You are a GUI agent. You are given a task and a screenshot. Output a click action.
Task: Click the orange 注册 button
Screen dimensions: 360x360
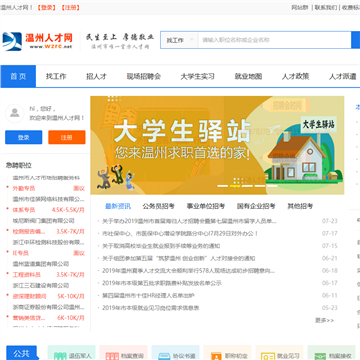(x=67, y=137)
